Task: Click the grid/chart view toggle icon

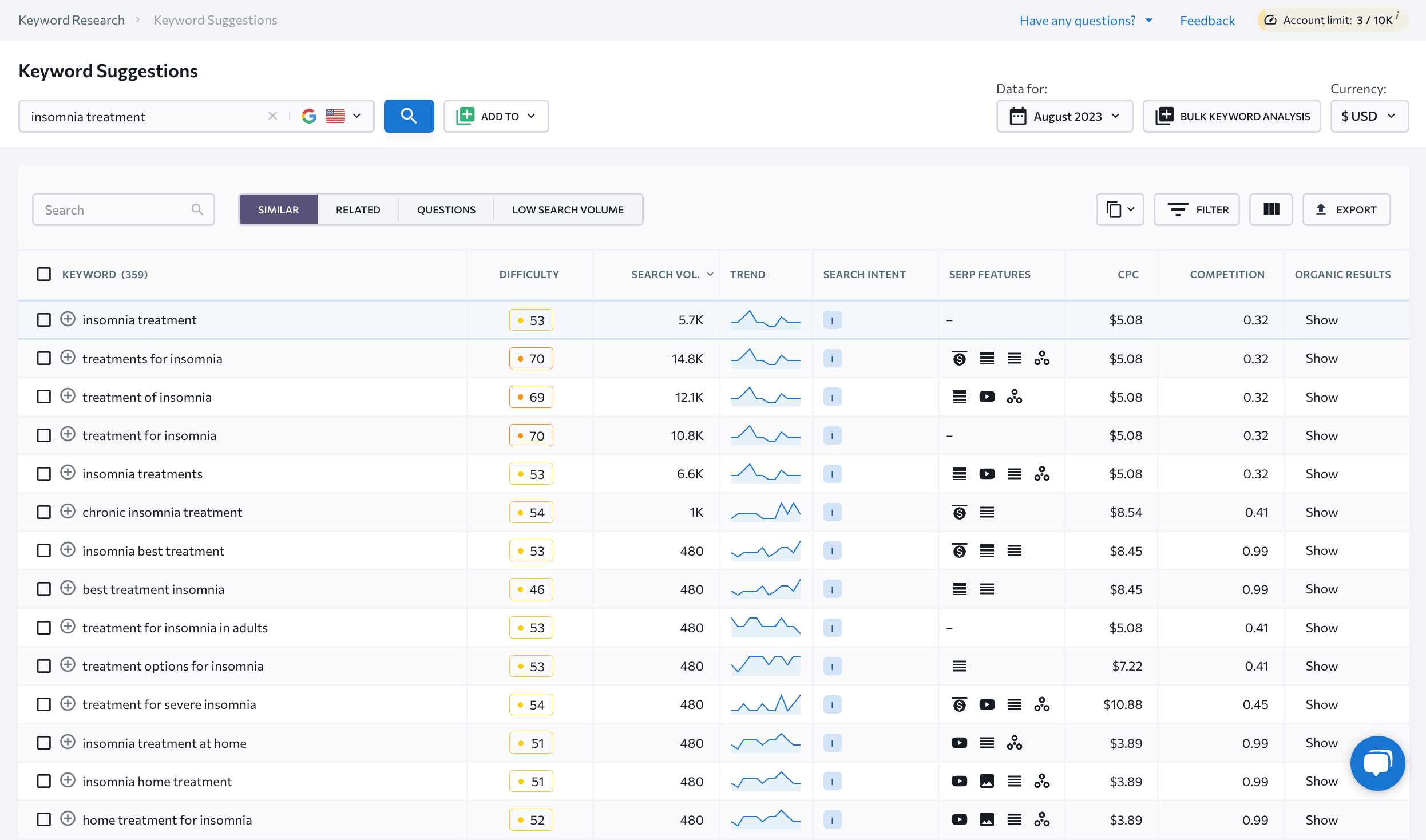Action: tap(1271, 209)
